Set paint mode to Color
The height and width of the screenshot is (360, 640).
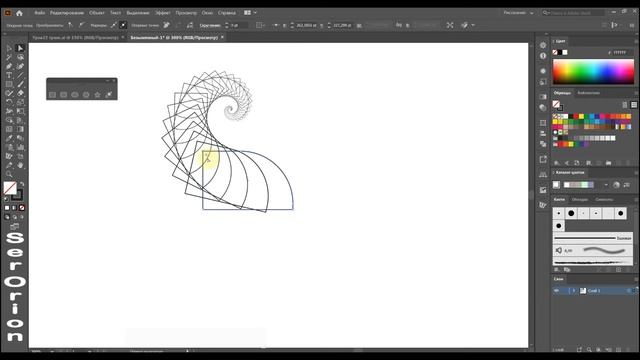[7, 208]
